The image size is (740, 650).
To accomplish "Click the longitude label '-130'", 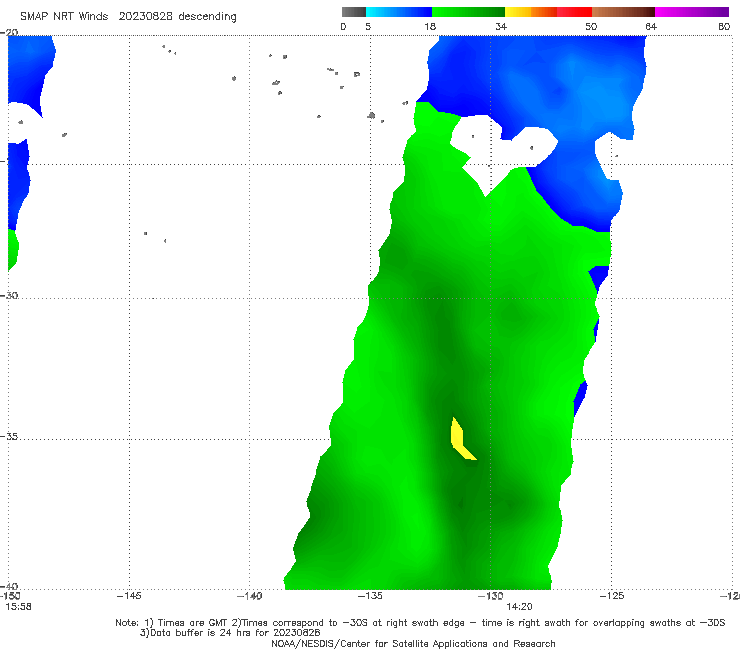I will [491, 596].
